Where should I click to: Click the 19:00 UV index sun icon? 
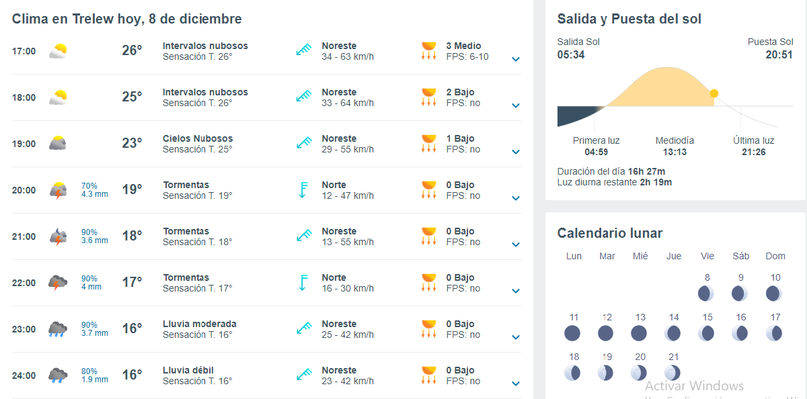pyautogui.click(x=429, y=143)
